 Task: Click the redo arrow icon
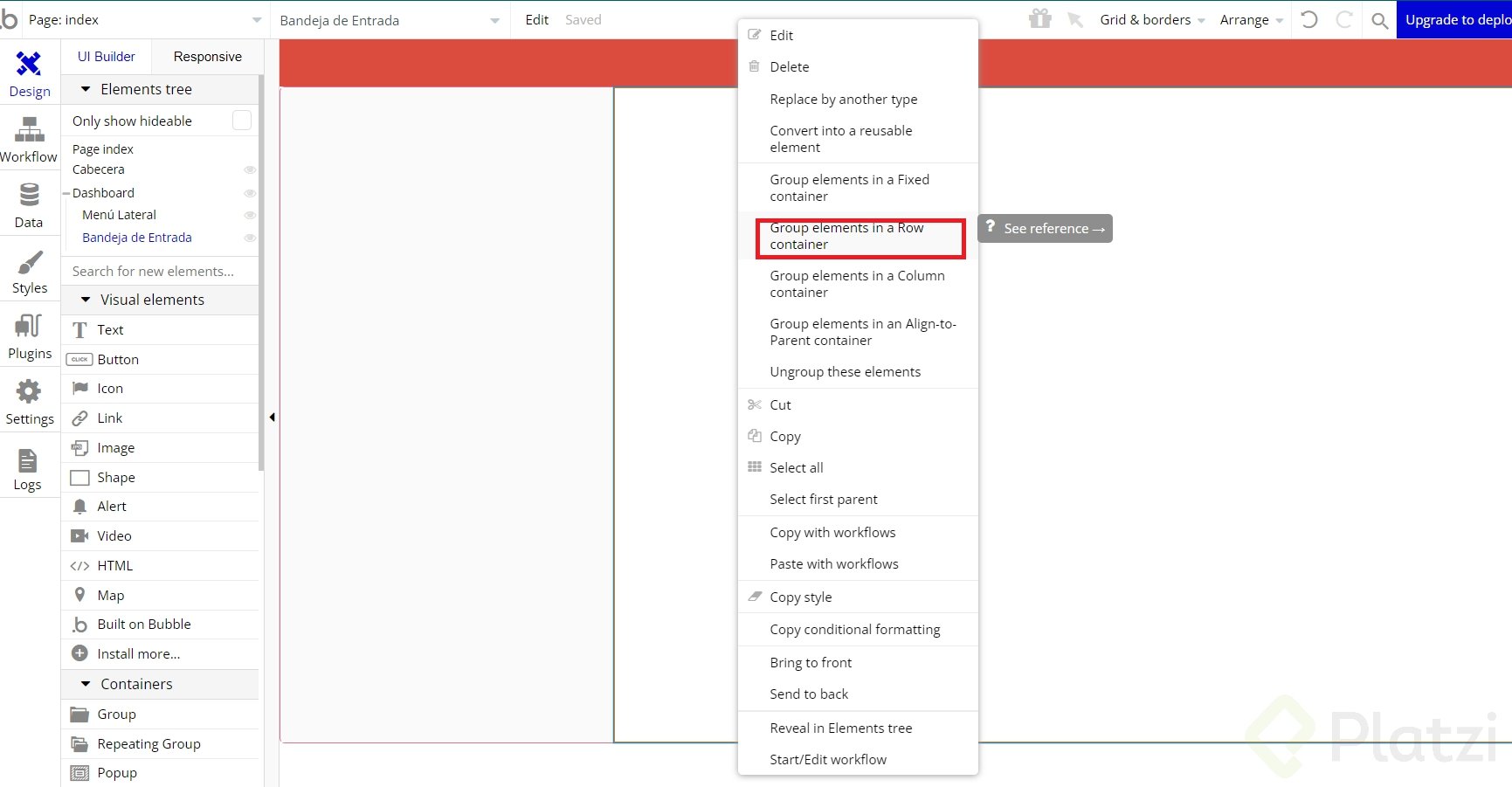[x=1344, y=19]
